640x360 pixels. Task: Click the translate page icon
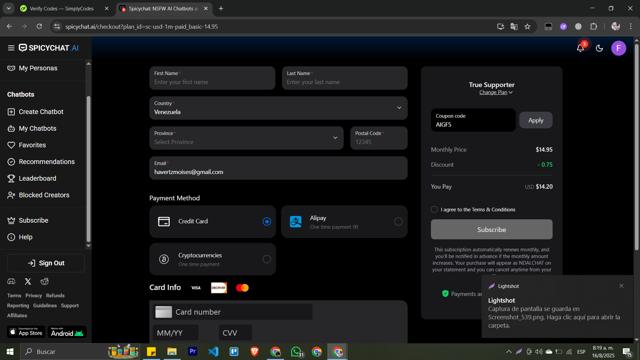click(514, 27)
